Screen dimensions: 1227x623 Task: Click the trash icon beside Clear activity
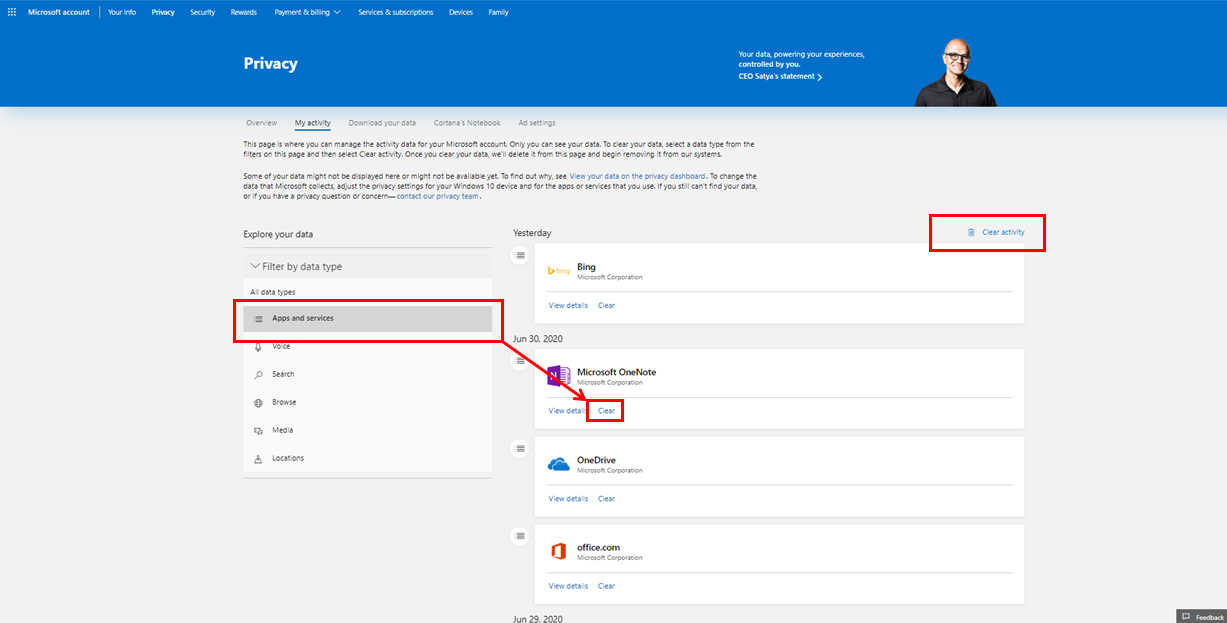click(x=970, y=232)
